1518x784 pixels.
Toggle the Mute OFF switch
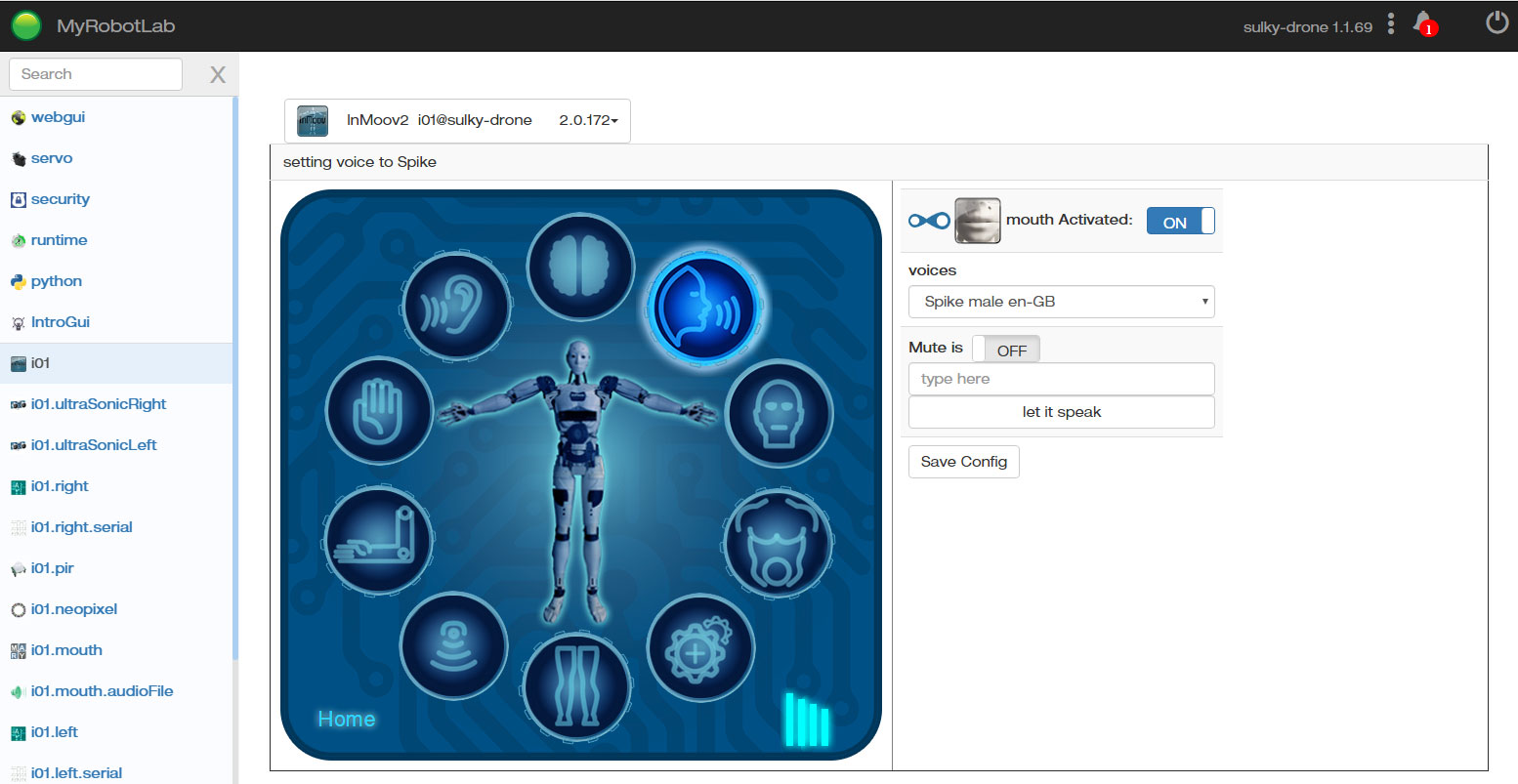[1006, 349]
